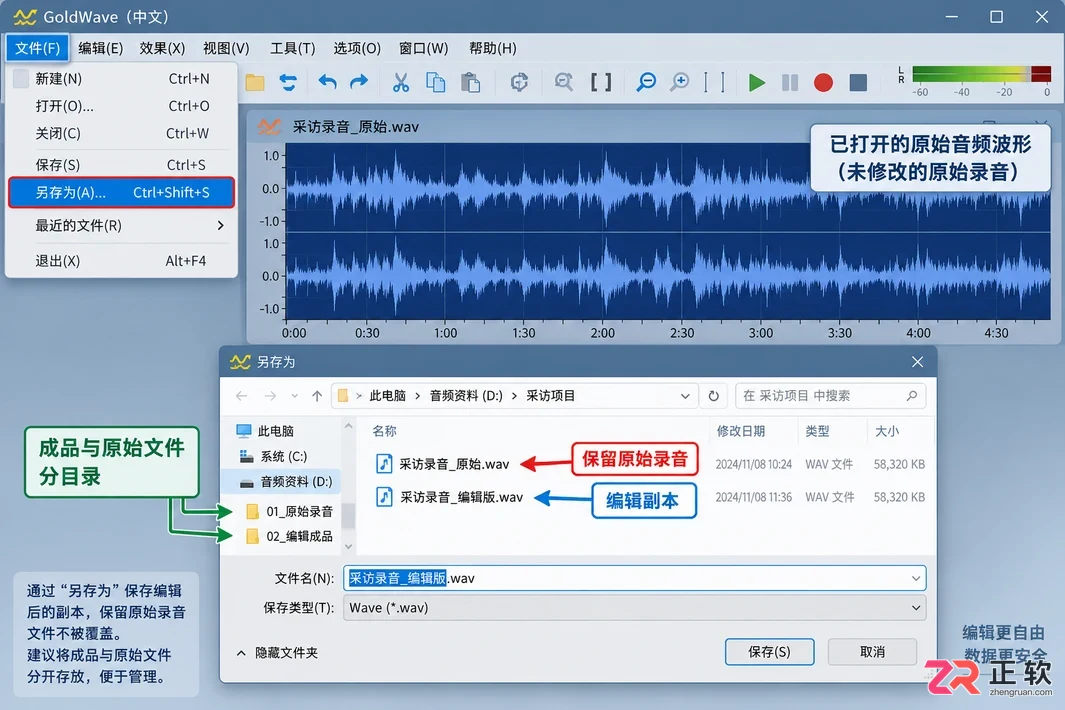This screenshot has height=710, width=1065.
Task: Collapse folders via 隐藏文件夹
Action: [x=277, y=653]
